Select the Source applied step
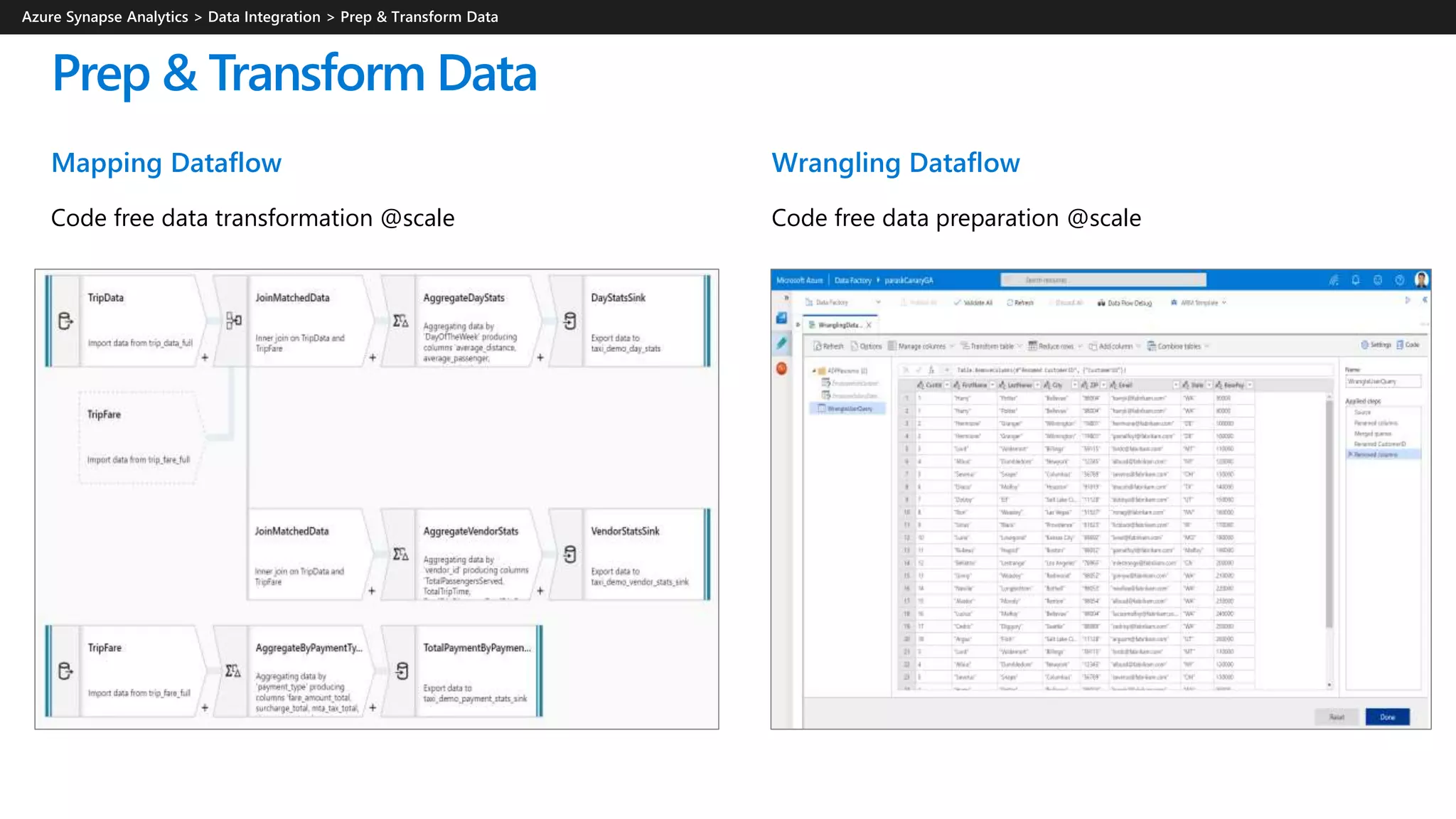This screenshot has height=819, width=1456. pyautogui.click(x=1363, y=412)
